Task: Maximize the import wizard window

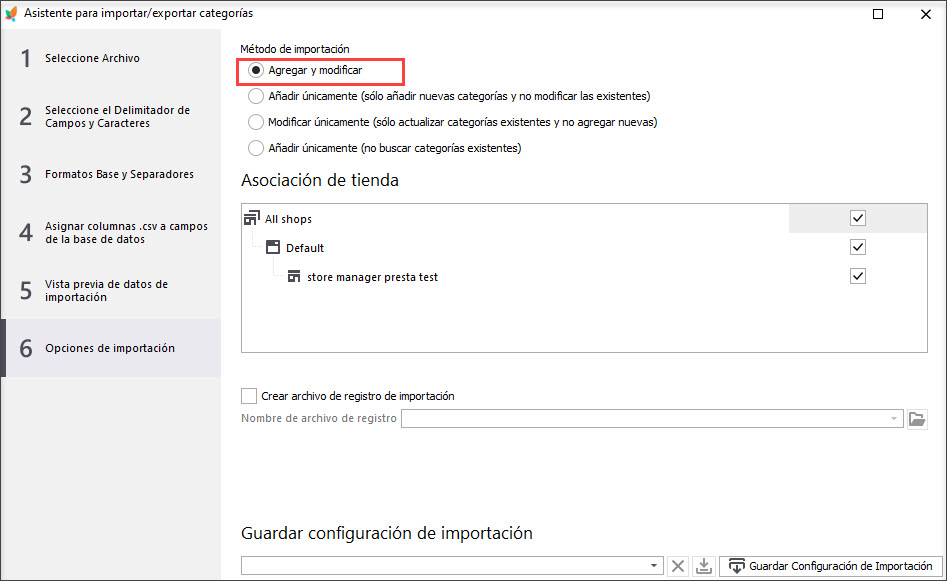Action: pyautogui.click(x=878, y=14)
